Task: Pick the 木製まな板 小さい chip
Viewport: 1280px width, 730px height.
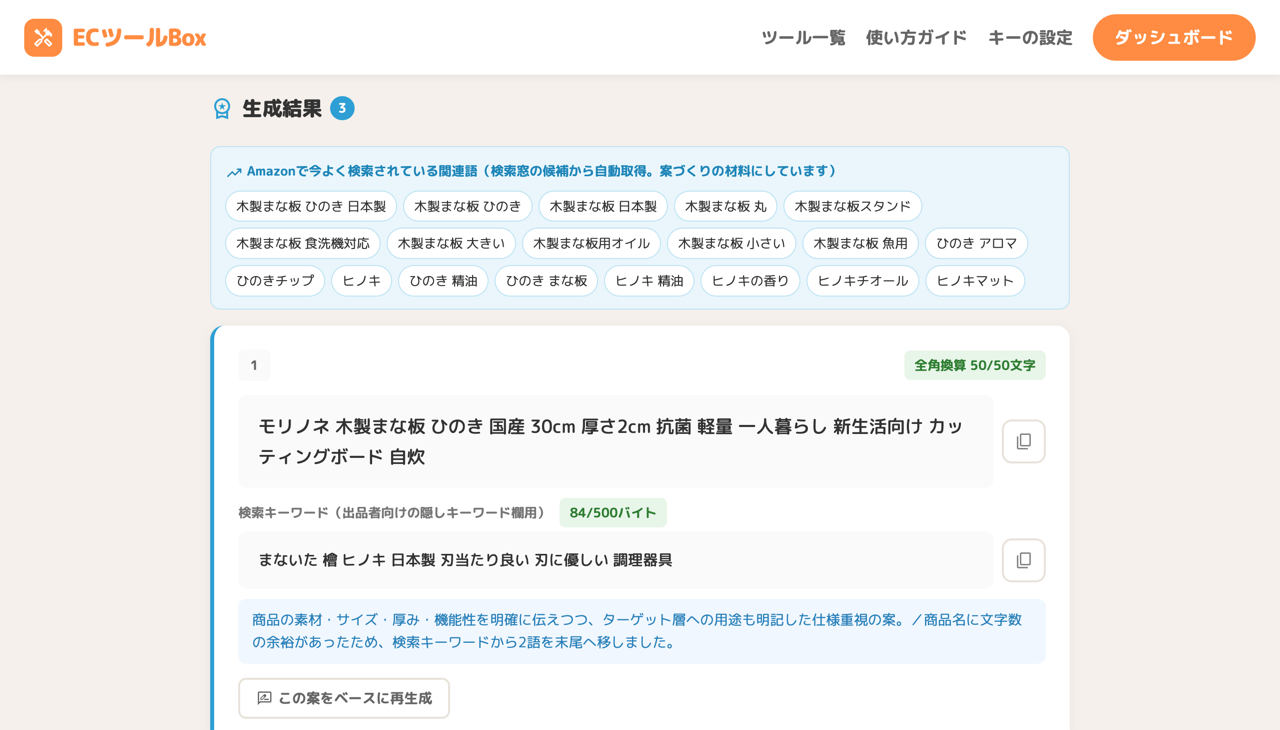Action: [x=732, y=243]
